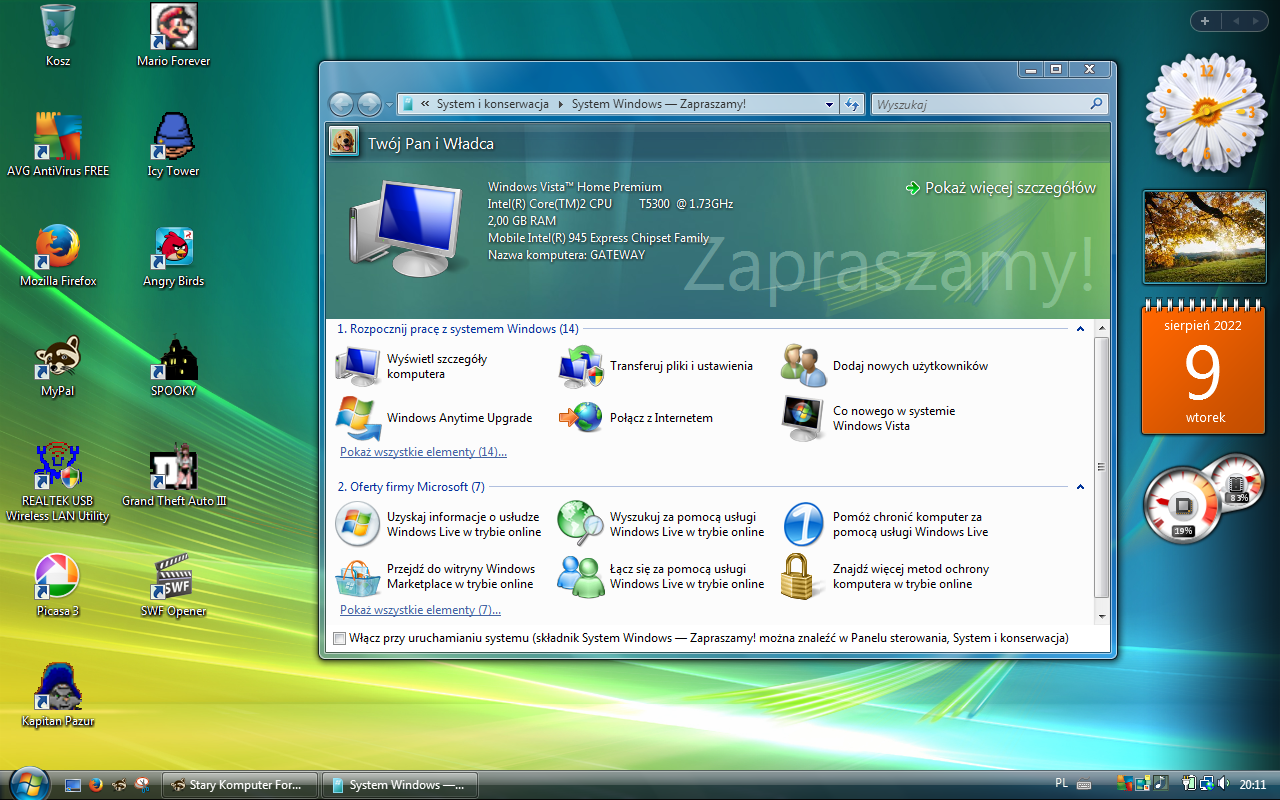Screen dimensions: 1280x800
Task: Click the user account dog picture
Action: (x=343, y=142)
